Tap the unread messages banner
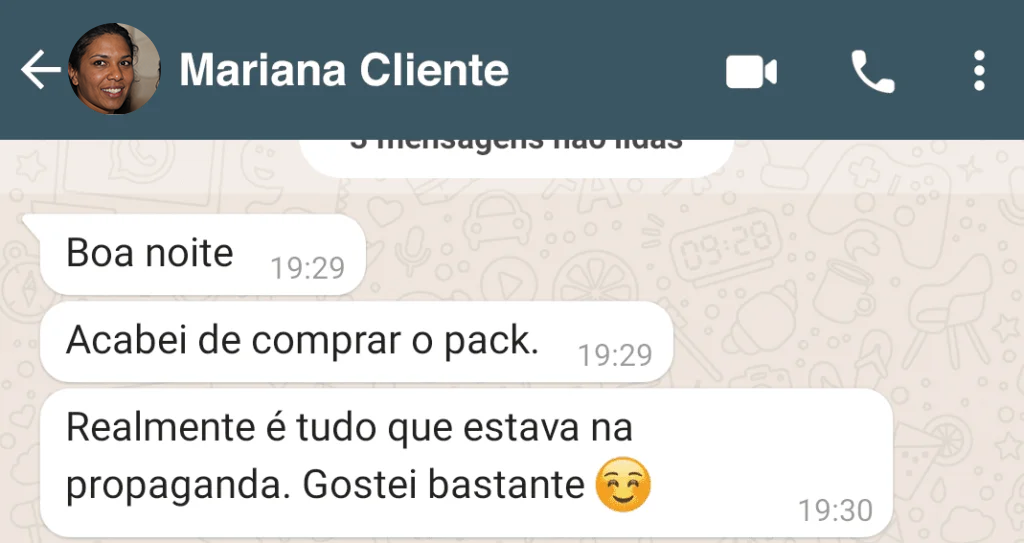Image resolution: width=1024 pixels, height=543 pixels. [516, 157]
